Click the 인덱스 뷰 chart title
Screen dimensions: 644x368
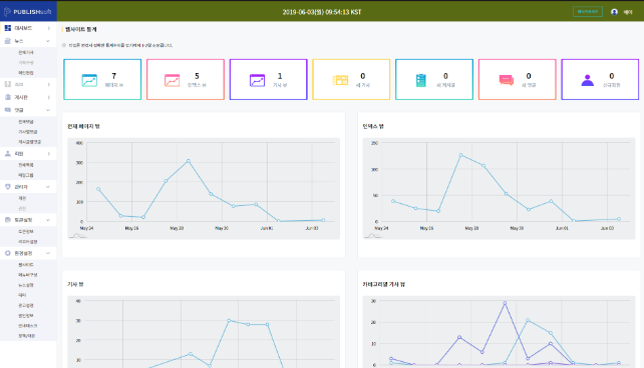point(373,126)
